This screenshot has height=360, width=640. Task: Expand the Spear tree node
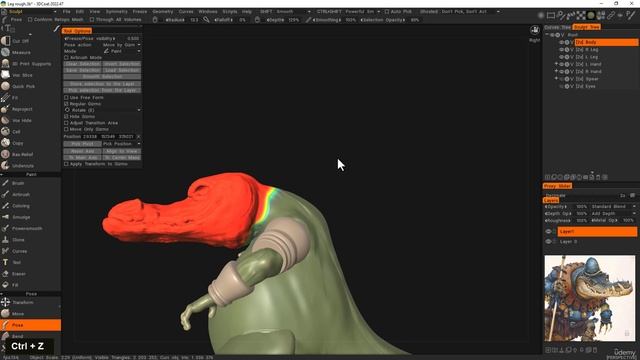(556, 79)
